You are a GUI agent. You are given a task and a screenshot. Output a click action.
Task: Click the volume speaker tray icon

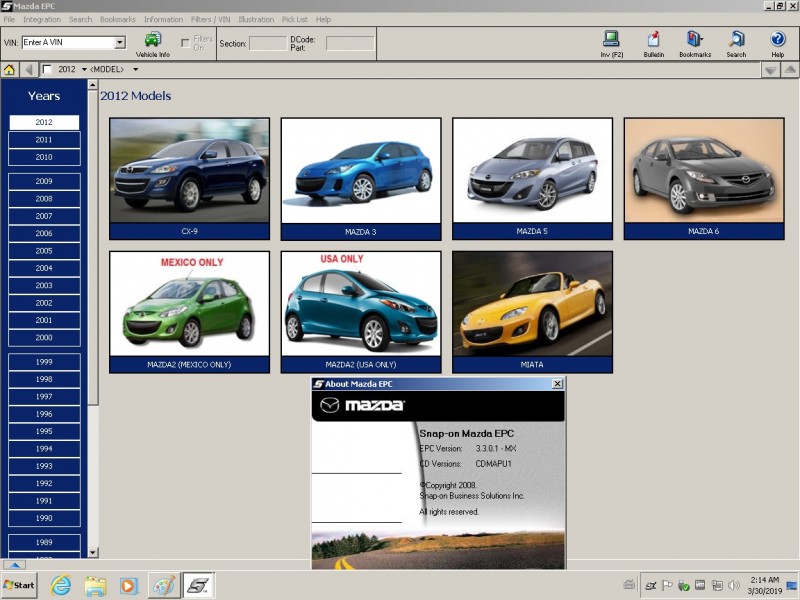click(734, 586)
